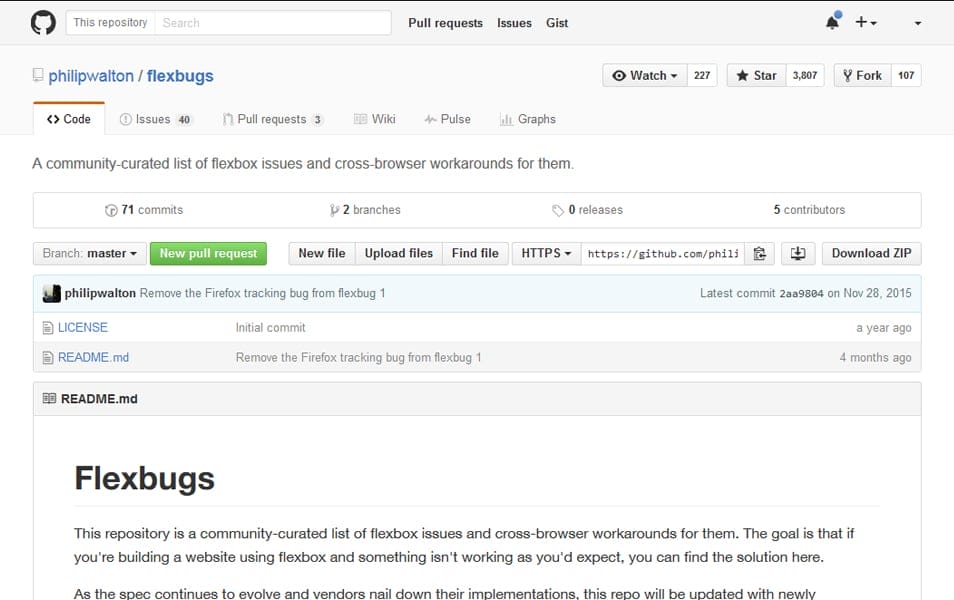
Task: Click the Find file button
Action: coord(475,253)
